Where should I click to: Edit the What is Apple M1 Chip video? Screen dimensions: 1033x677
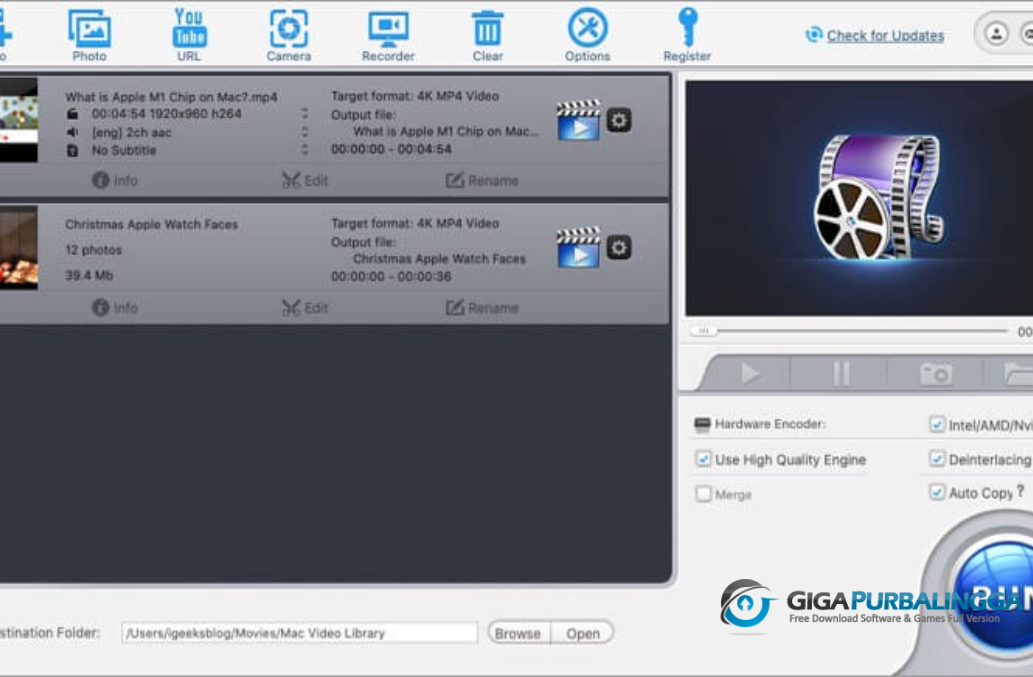(304, 180)
